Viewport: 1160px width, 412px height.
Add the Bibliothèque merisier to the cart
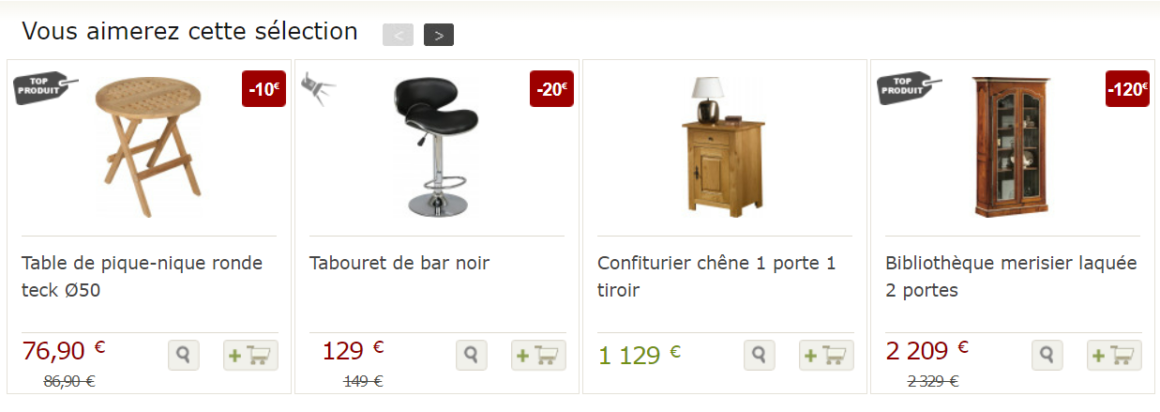point(1114,355)
